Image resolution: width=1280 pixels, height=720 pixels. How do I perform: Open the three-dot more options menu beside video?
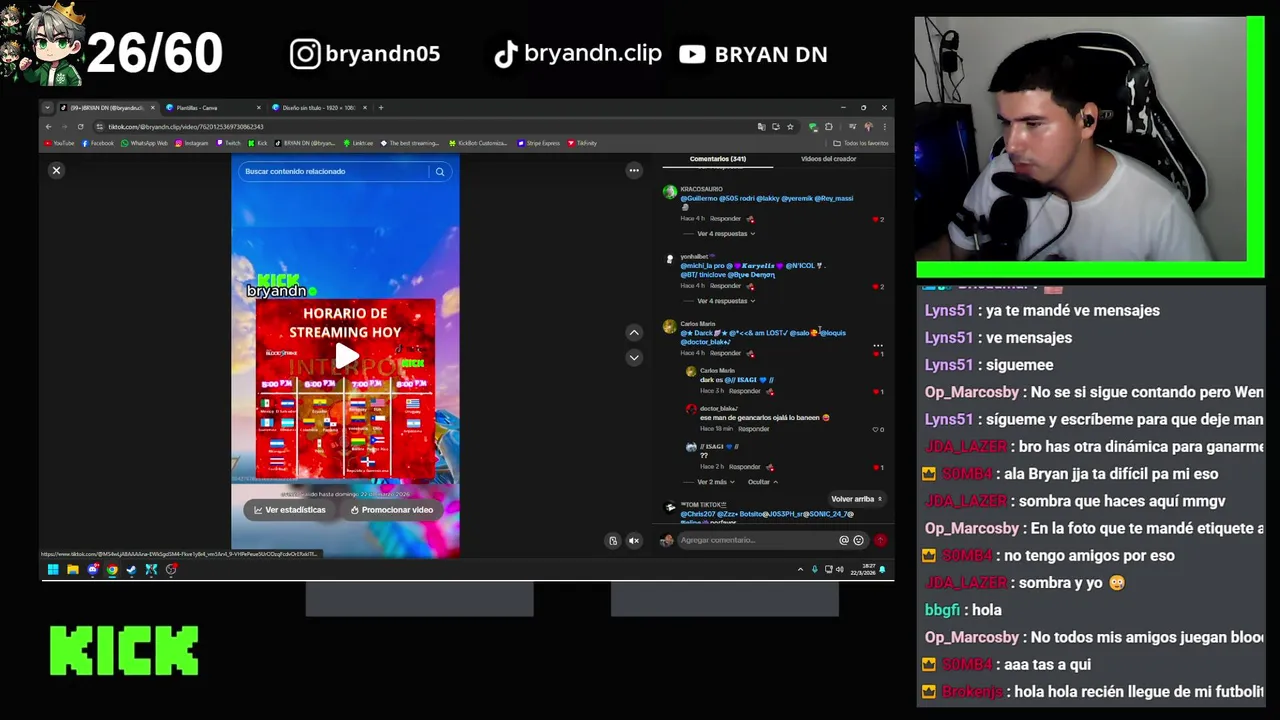tap(634, 171)
